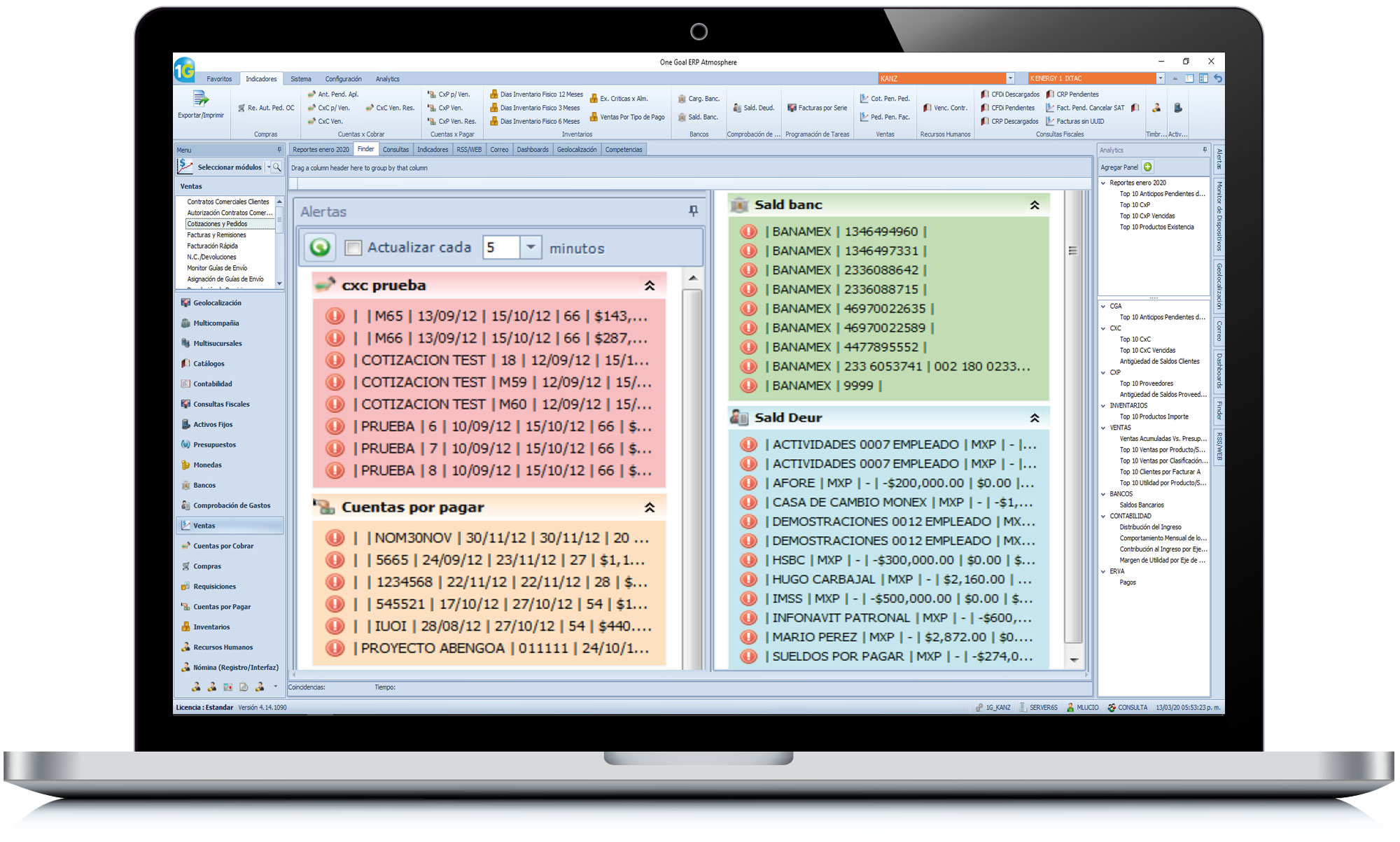Click the right panel scroll down arrow

pos(1073,660)
